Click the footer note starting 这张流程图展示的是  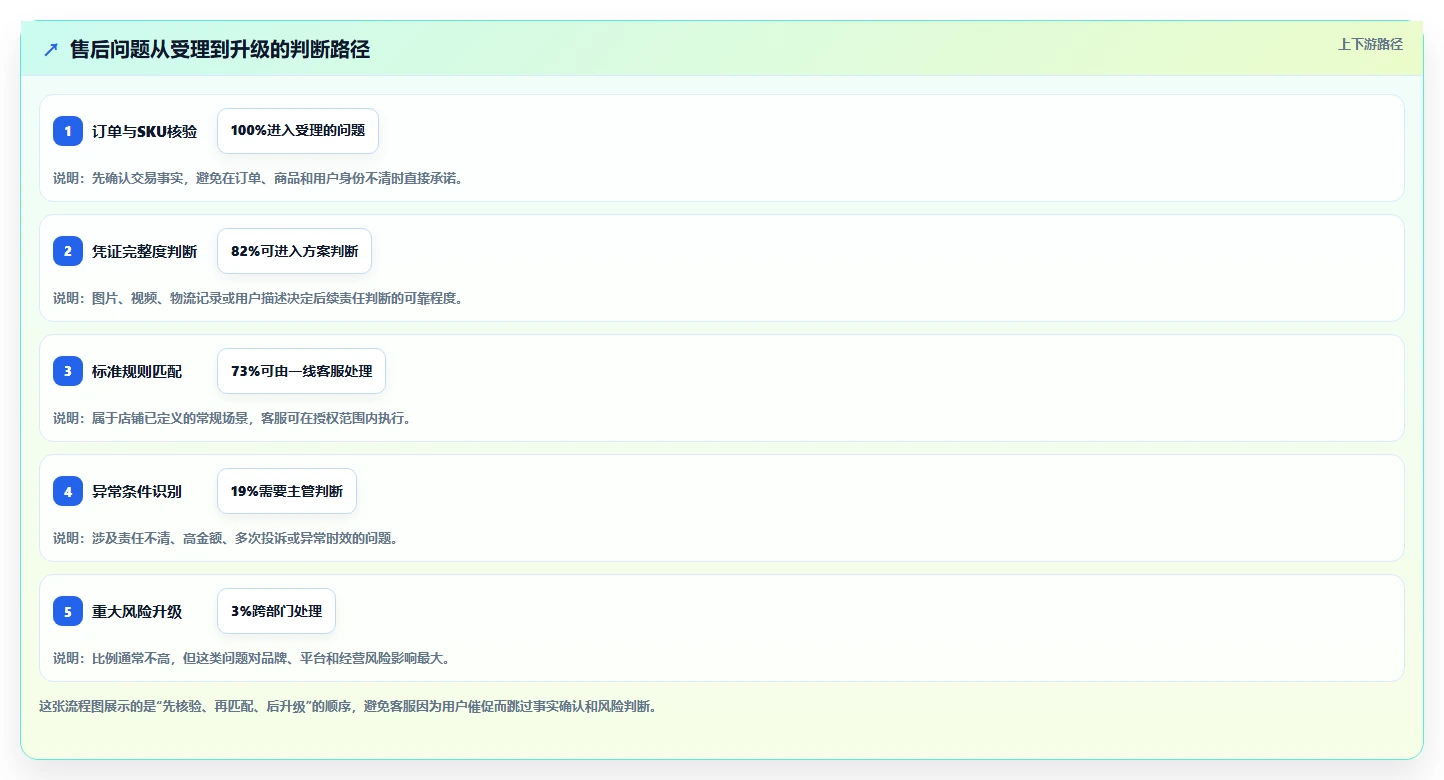click(x=348, y=706)
